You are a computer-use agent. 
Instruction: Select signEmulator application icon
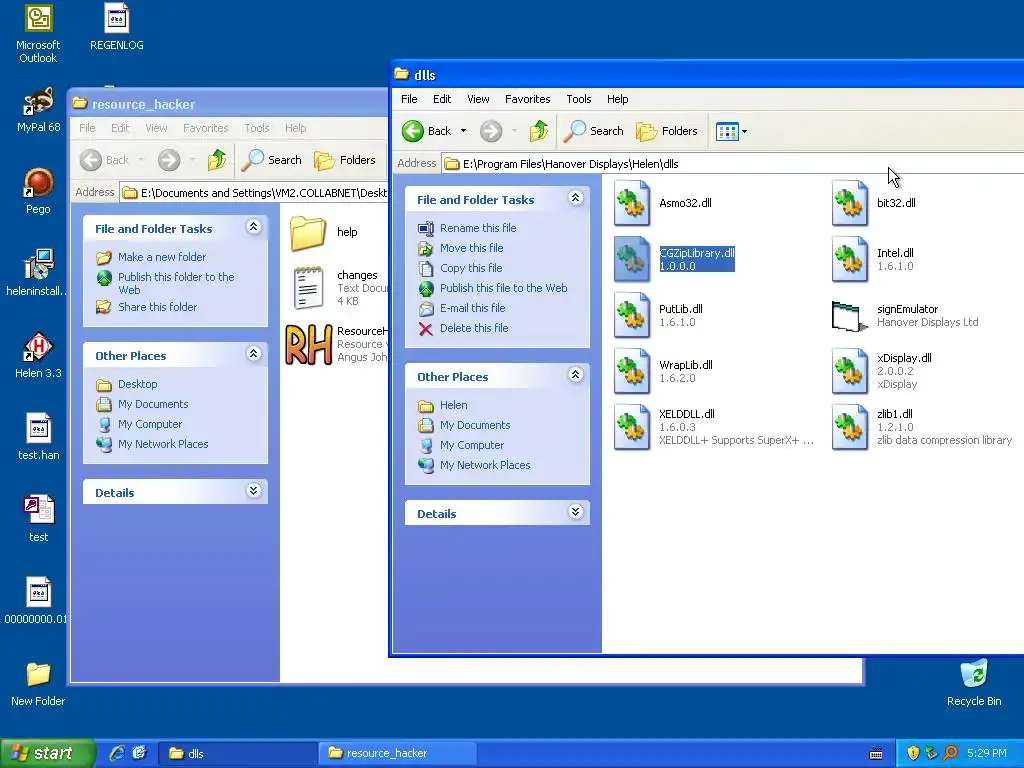tap(850, 315)
